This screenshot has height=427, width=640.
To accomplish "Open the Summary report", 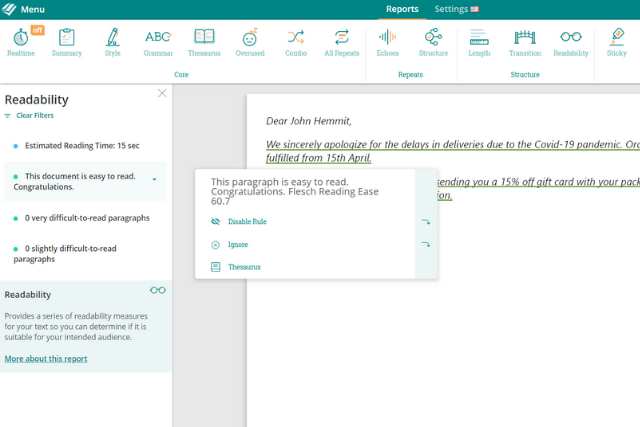I will pos(67,42).
